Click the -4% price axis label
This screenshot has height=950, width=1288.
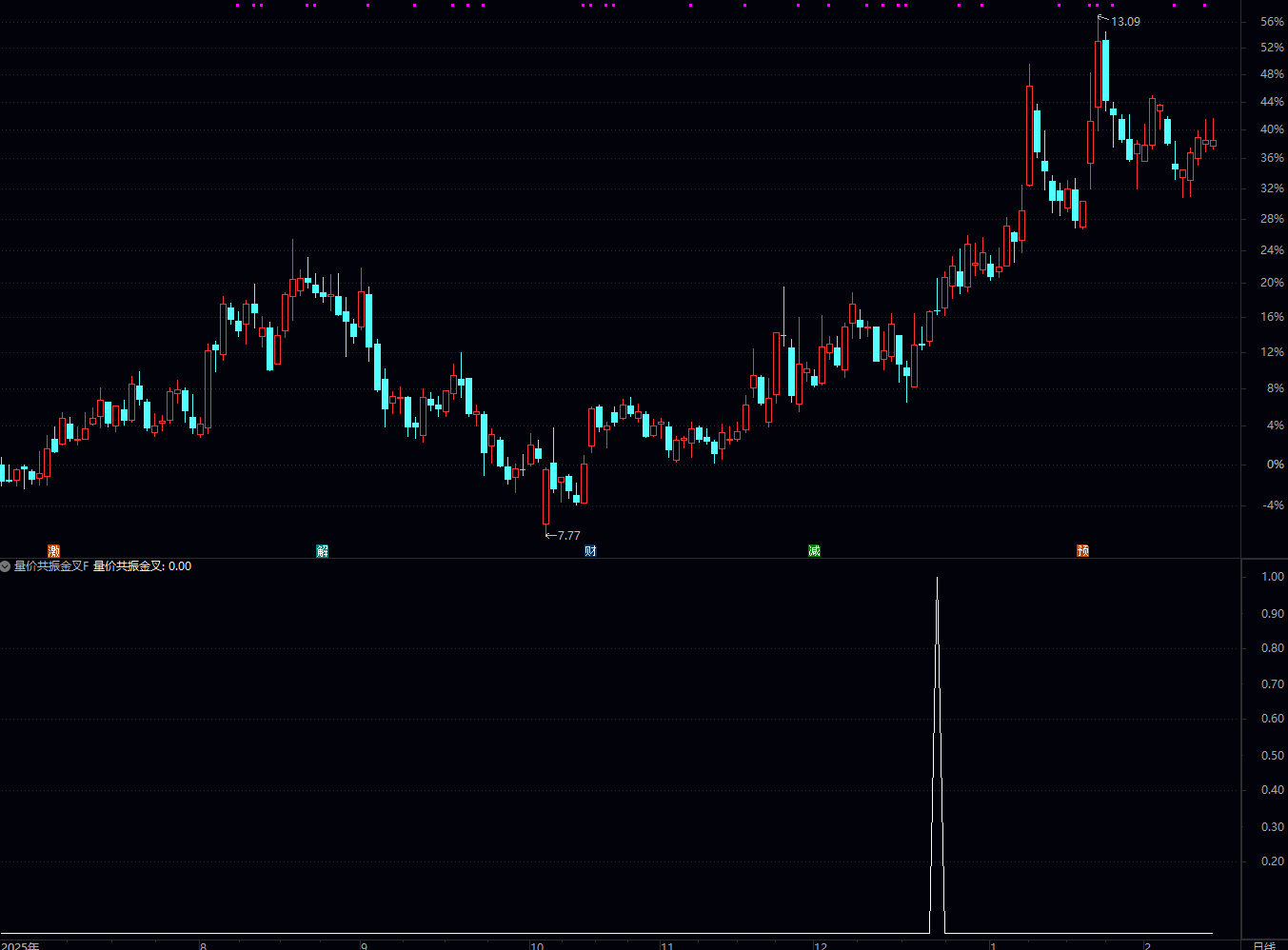[x=1274, y=505]
